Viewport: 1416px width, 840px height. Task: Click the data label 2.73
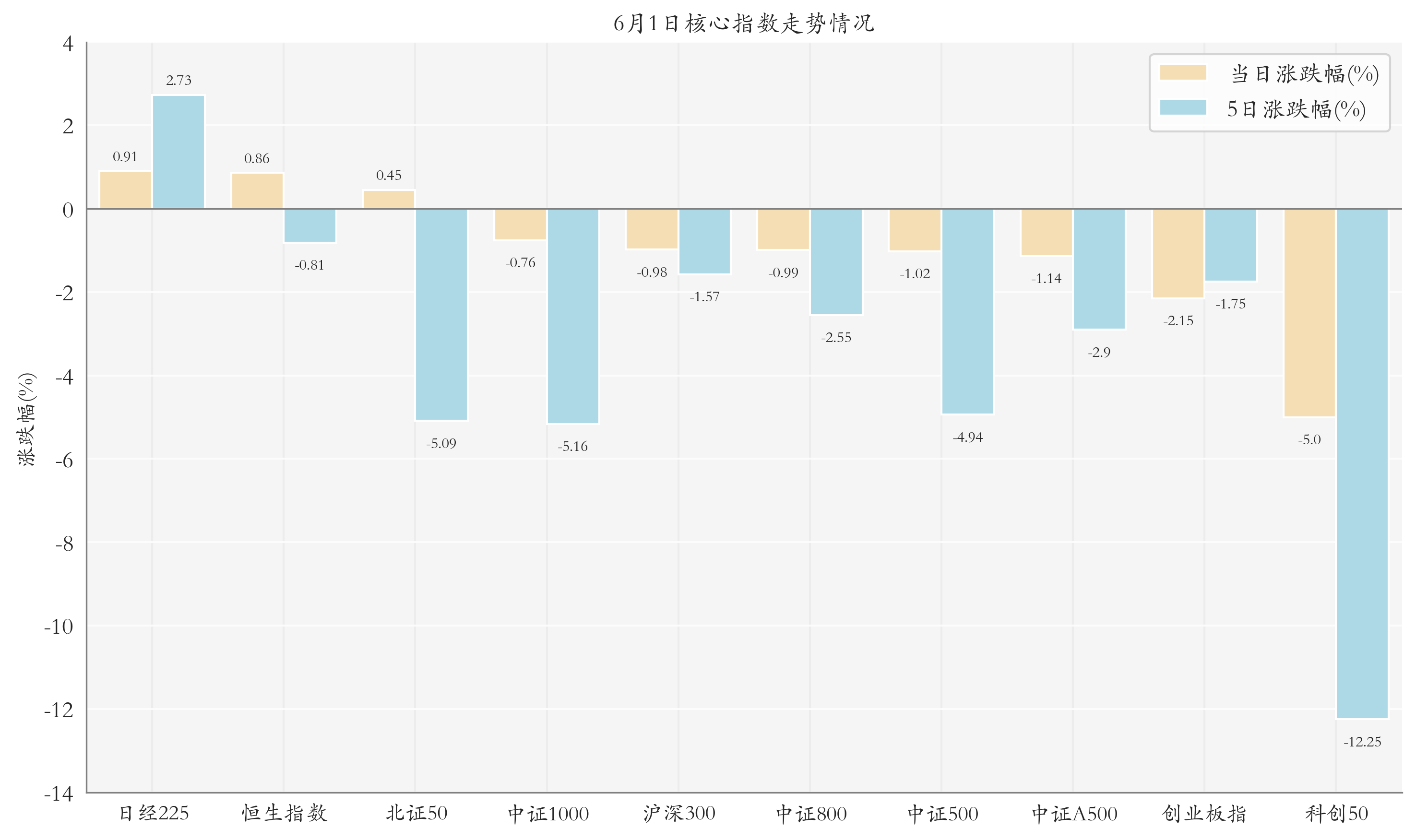click(178, 81)
